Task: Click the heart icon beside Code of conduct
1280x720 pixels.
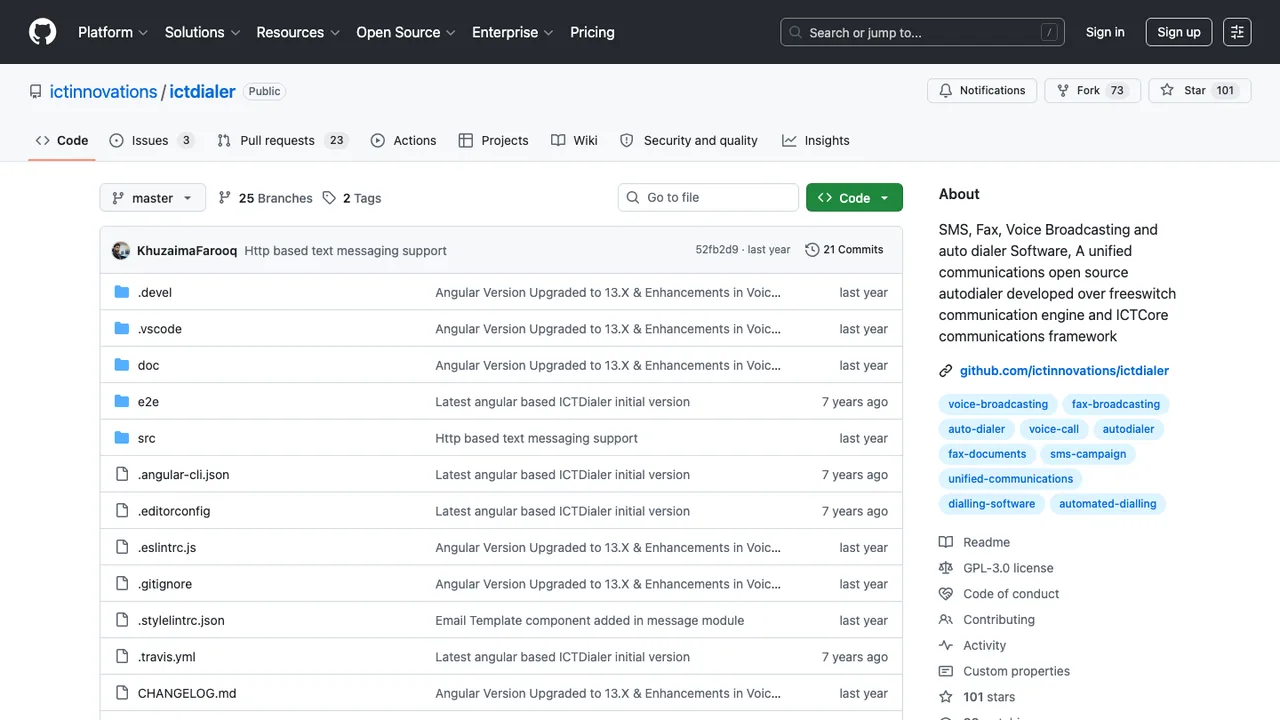Action: [946, 594]
